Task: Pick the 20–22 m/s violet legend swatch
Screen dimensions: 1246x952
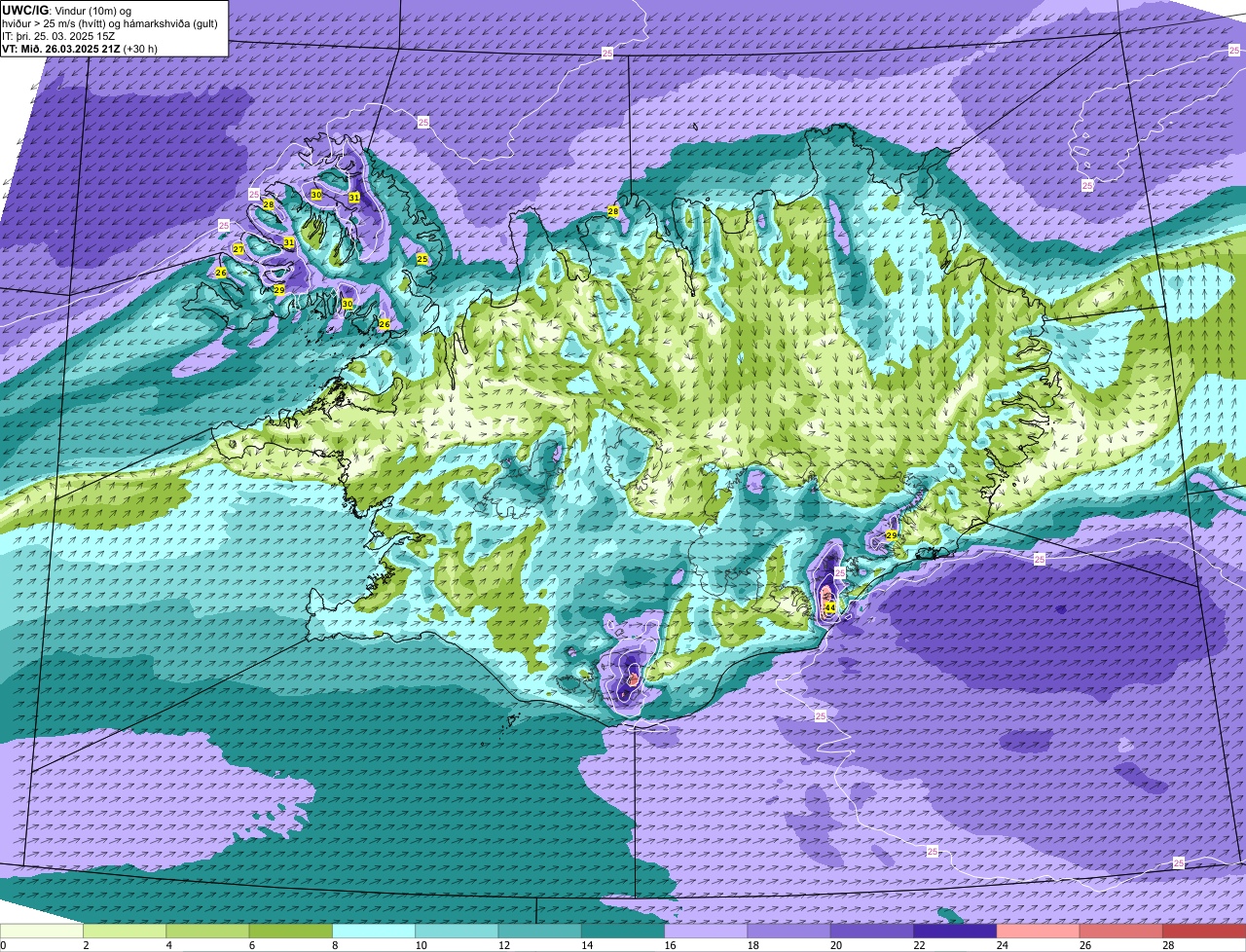Action: coord(872,931)
